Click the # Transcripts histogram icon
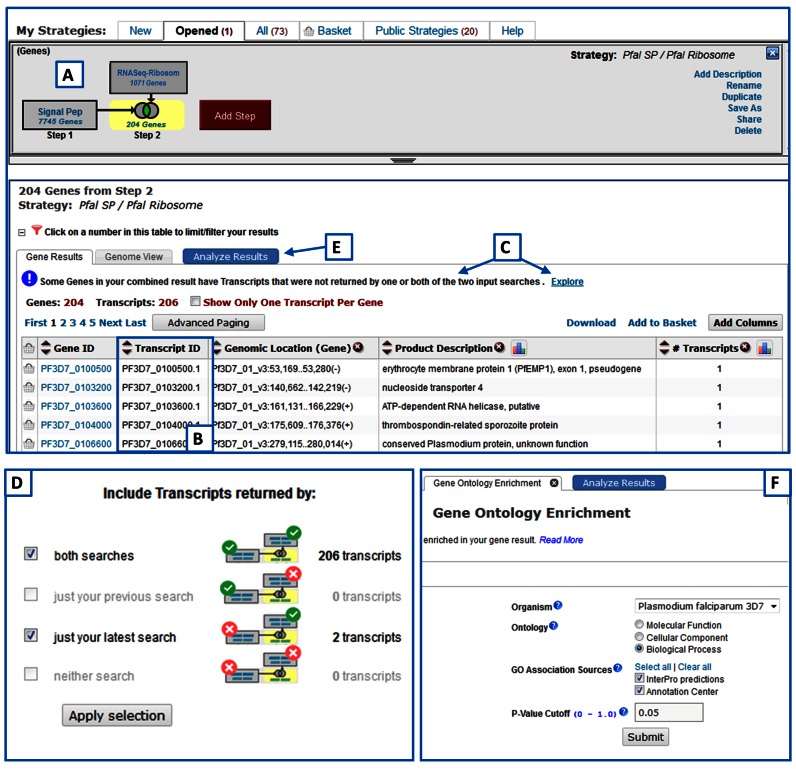The width and height of the screenshot is (796, 773). click(x=764, y=348)
